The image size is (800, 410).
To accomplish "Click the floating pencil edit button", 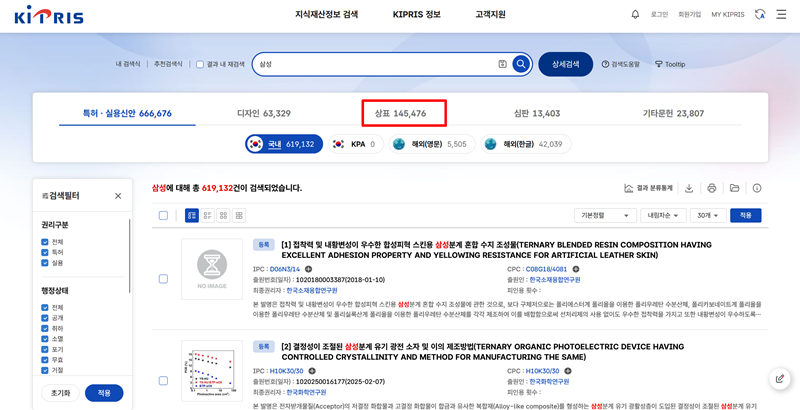I will pyautogui.click(x=779, y=378).
